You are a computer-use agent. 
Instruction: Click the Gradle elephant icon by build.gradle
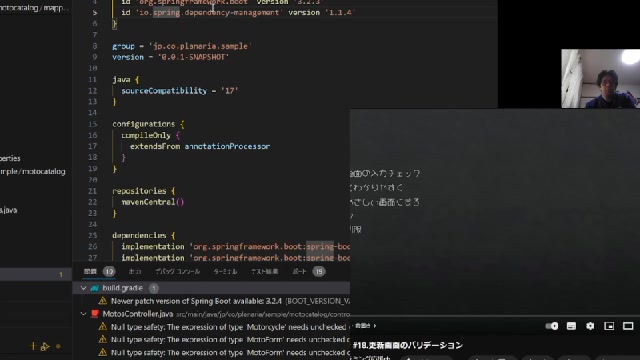95,288
